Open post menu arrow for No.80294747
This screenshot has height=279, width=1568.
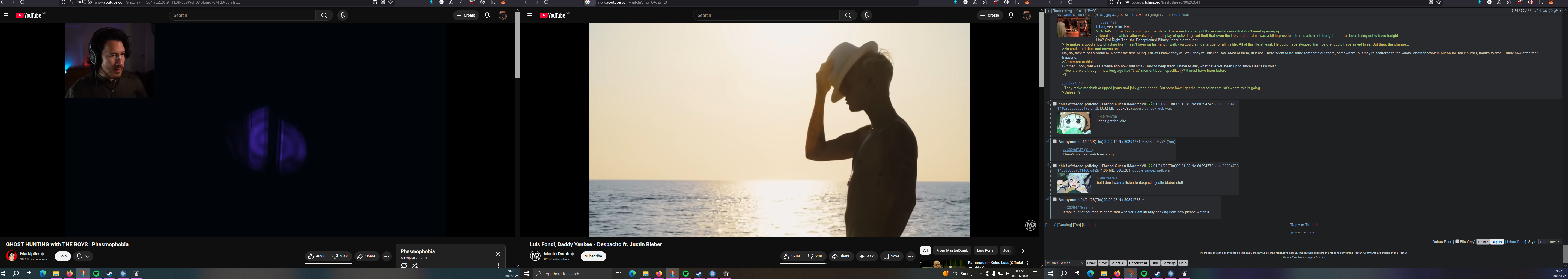click(1215, 104)
